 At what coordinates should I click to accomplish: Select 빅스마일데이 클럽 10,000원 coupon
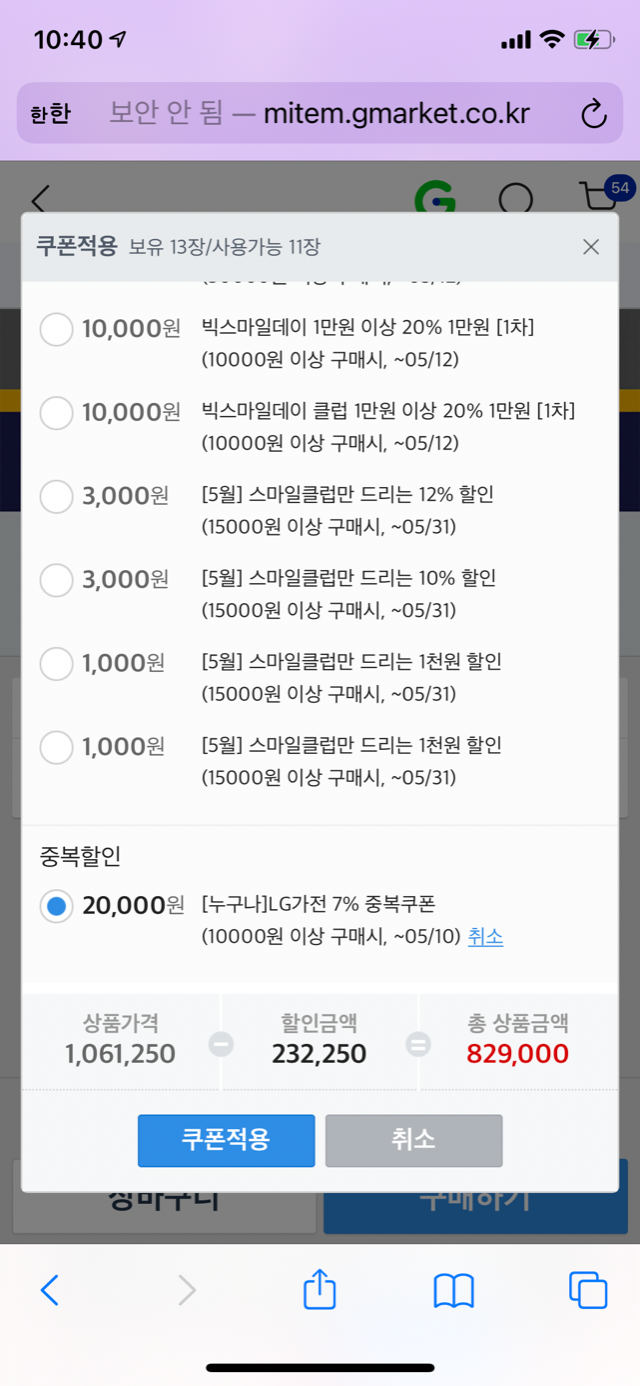click(x=56, y=412)
